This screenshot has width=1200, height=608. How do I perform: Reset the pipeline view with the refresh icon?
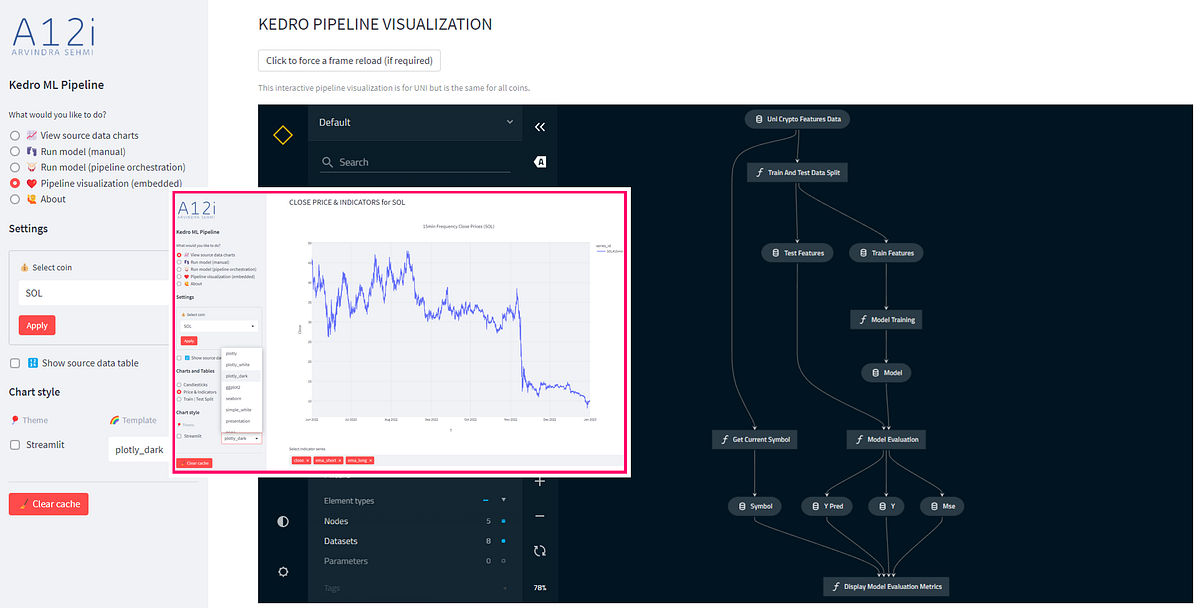click(540, 550)
